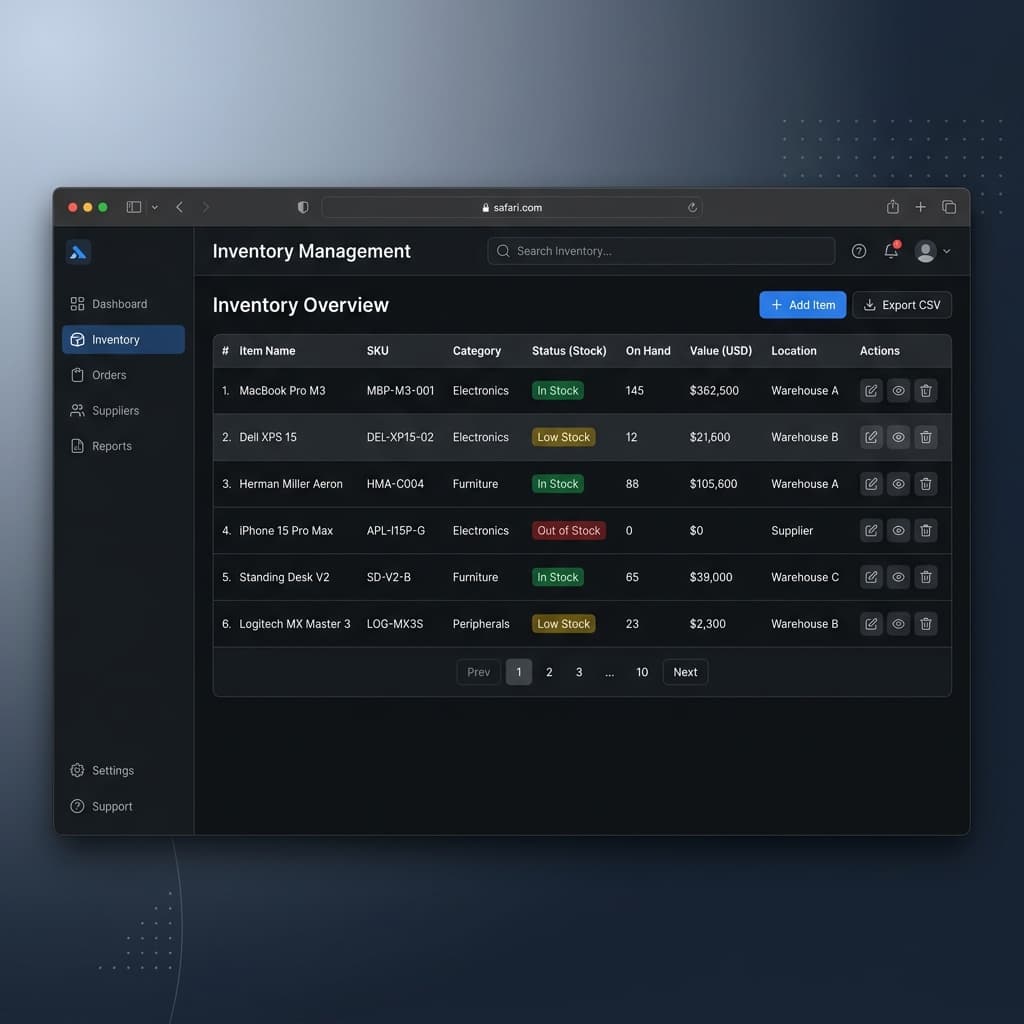View details of Logitech MX Master 3
The height and width of the screenshot is (1024, 1024).
pos(898,624)
